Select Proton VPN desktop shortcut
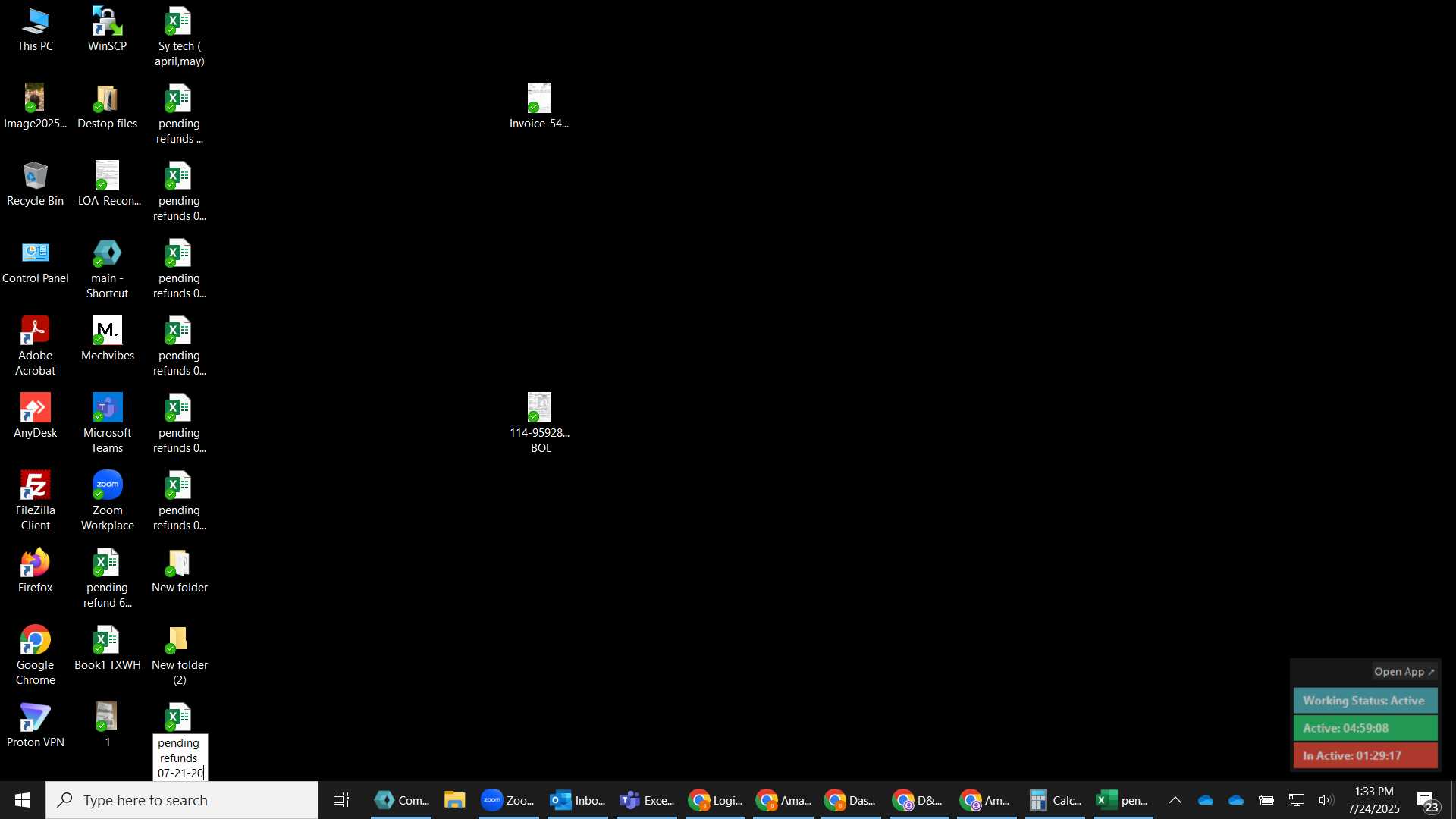Image resolution: width=1456 pixels, height=819 pixels. point(35,726)
